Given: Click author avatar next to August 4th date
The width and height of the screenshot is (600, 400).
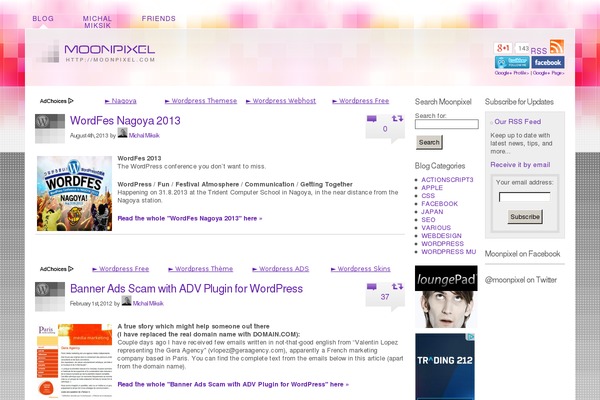Looking at the screenshot, I should point(122,133).
